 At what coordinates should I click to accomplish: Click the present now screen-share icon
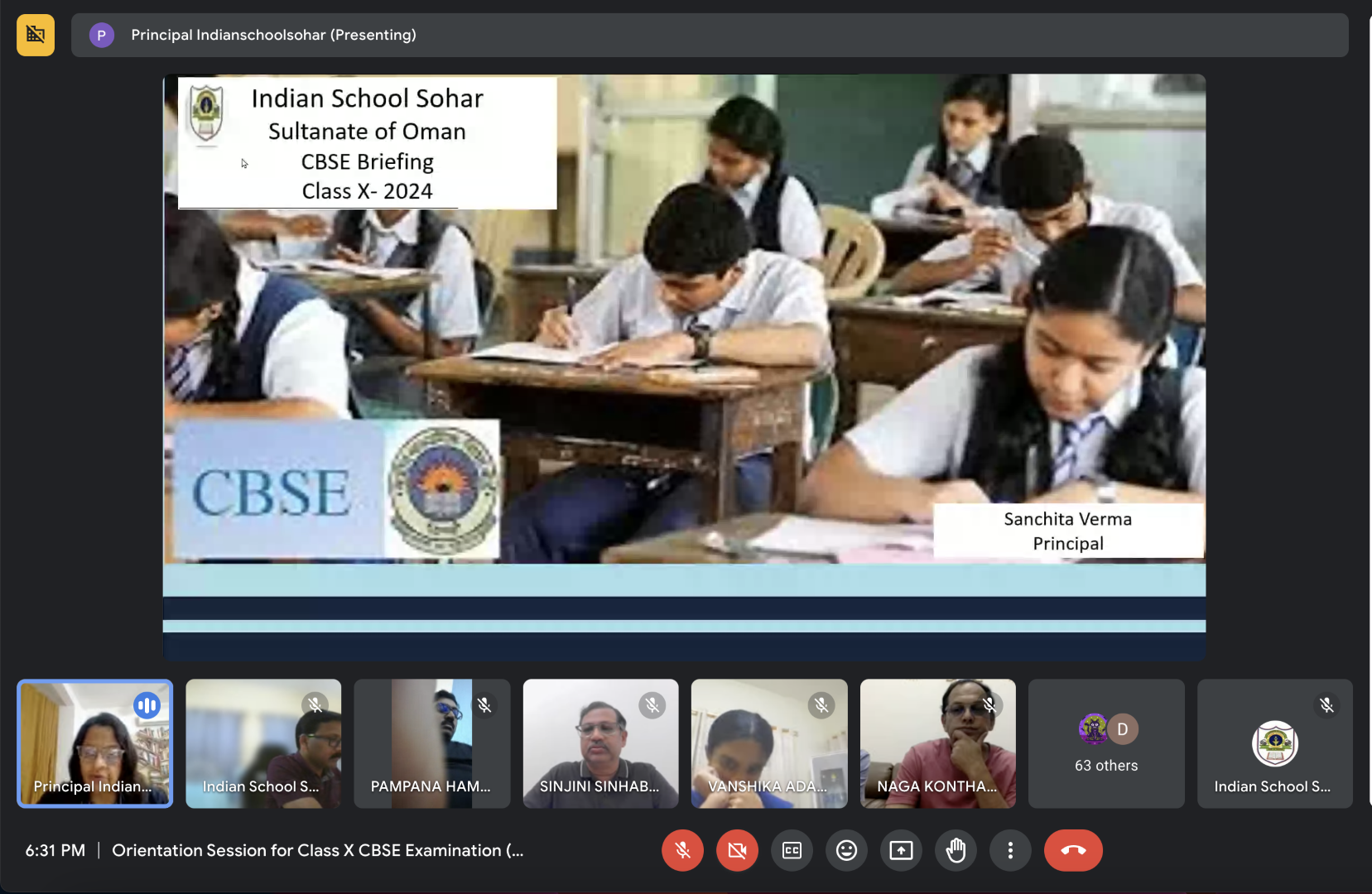(901, 850)
